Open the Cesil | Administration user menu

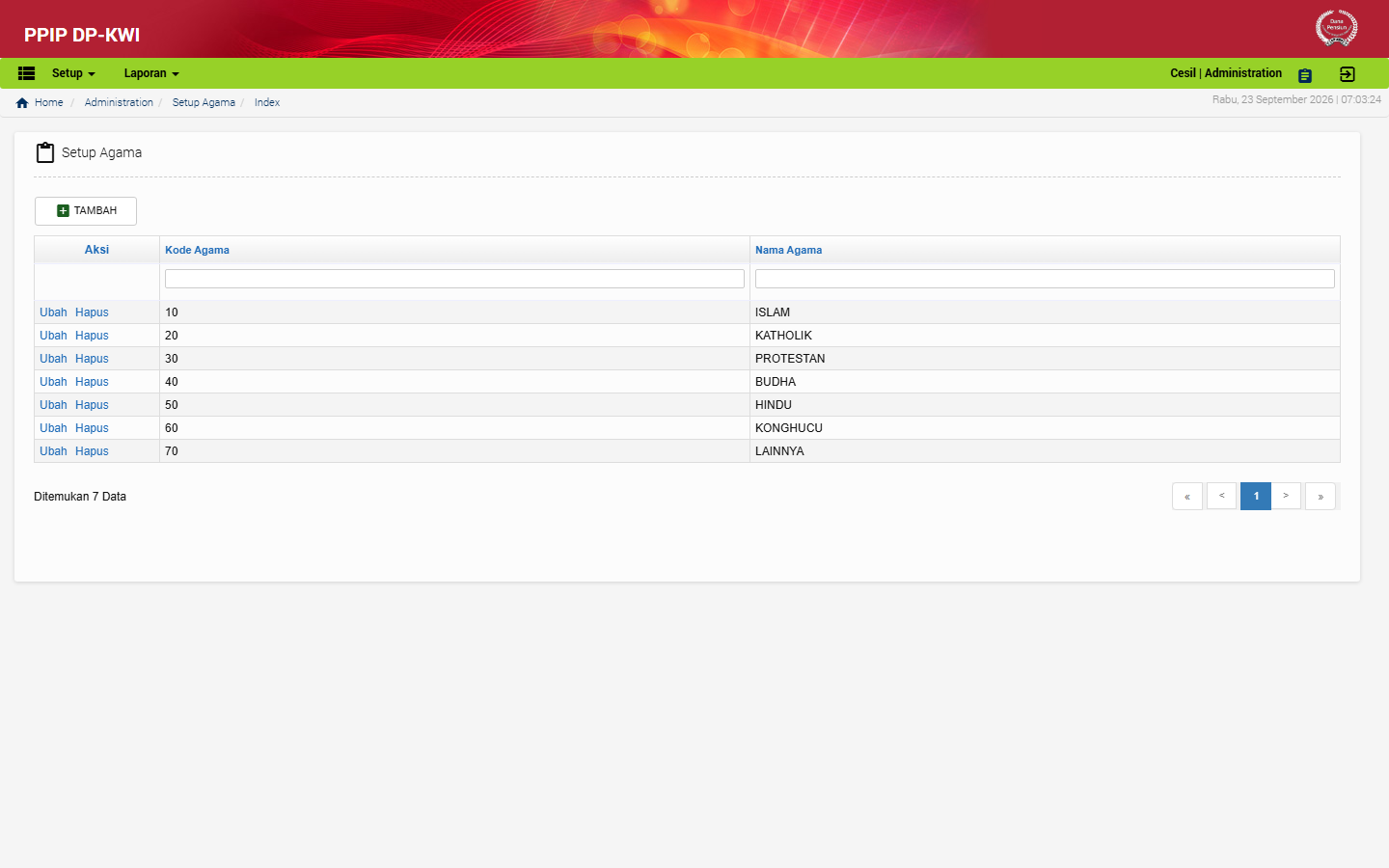click(x=1226, y=73)
